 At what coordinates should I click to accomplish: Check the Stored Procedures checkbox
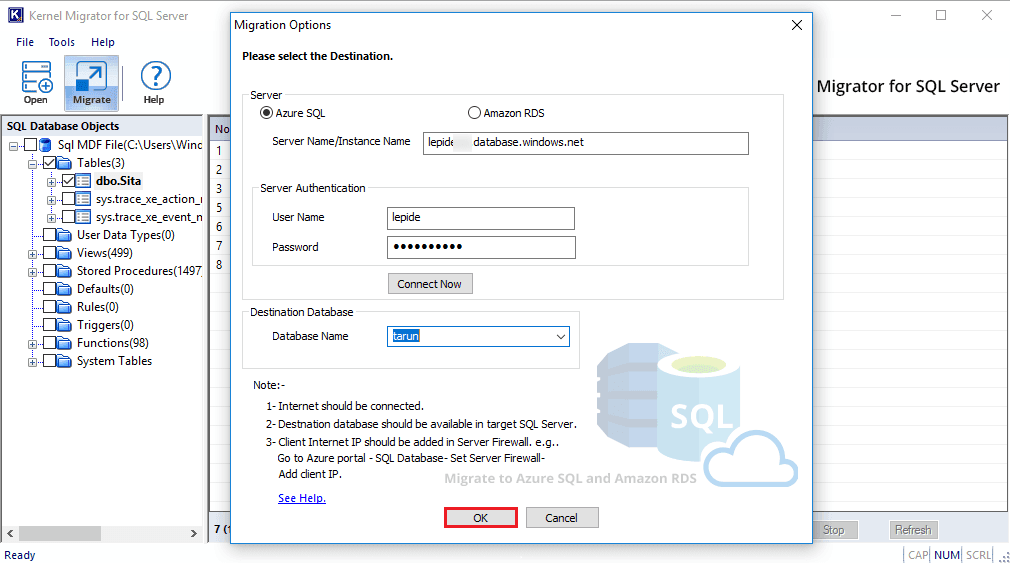tap(50, 271)
